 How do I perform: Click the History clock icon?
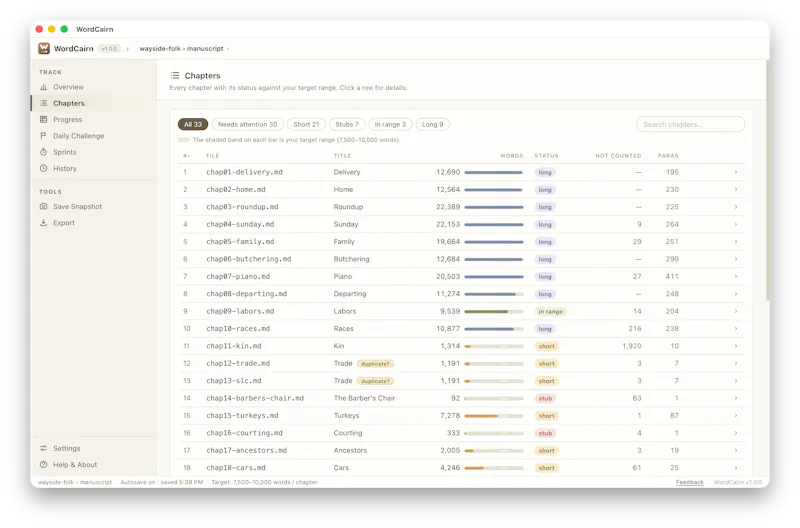43,168
